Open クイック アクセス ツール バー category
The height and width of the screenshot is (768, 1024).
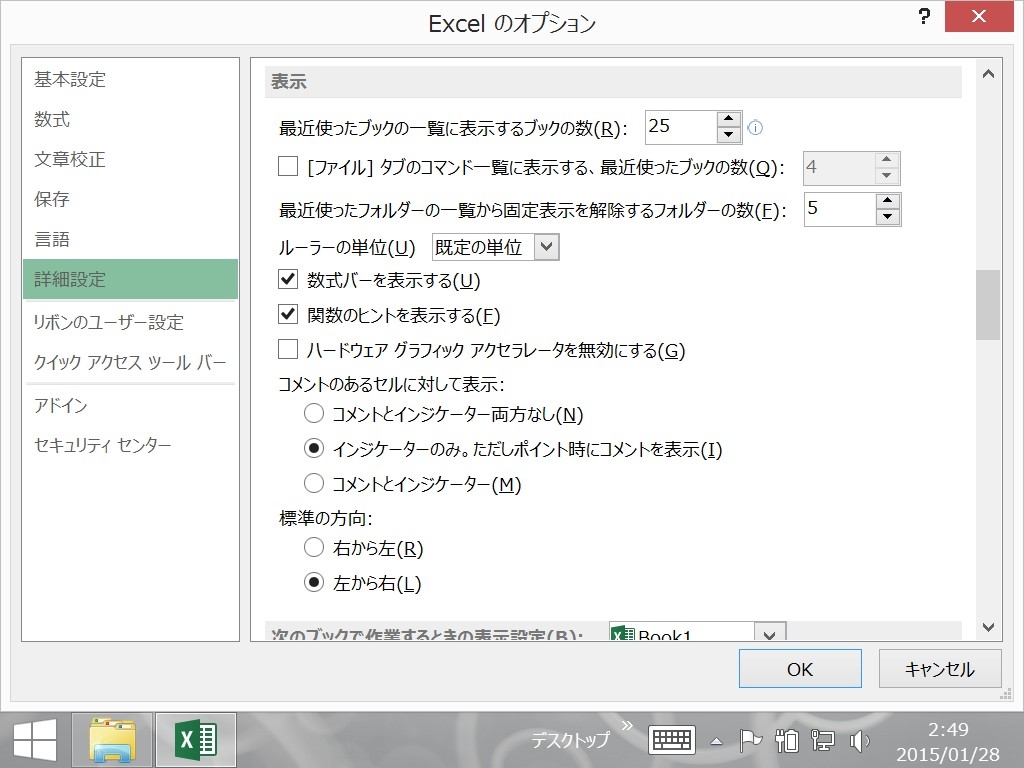tap(131, 362)
